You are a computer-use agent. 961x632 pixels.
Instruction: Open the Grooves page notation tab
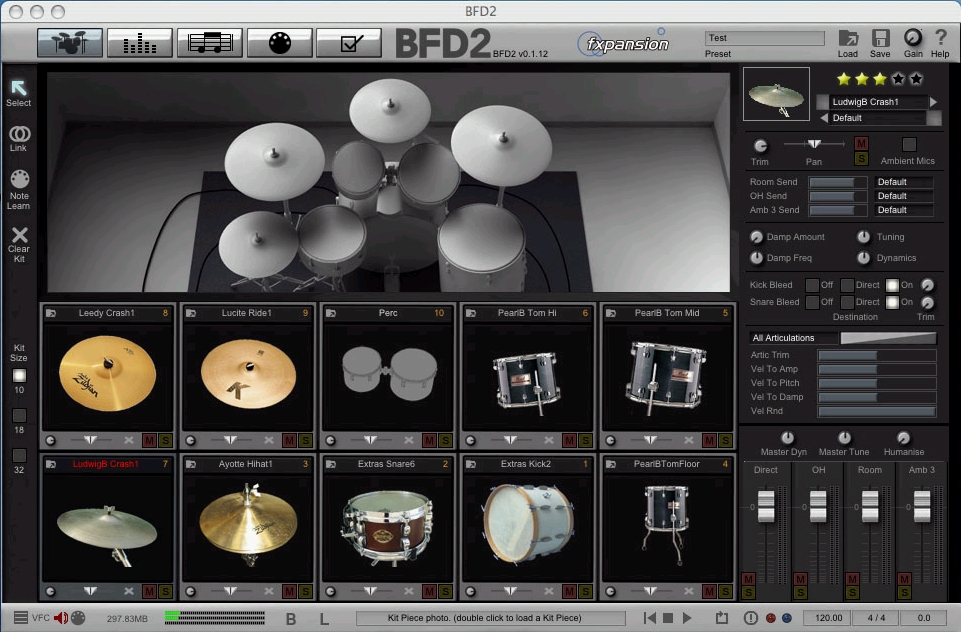[x=210, y=43]
